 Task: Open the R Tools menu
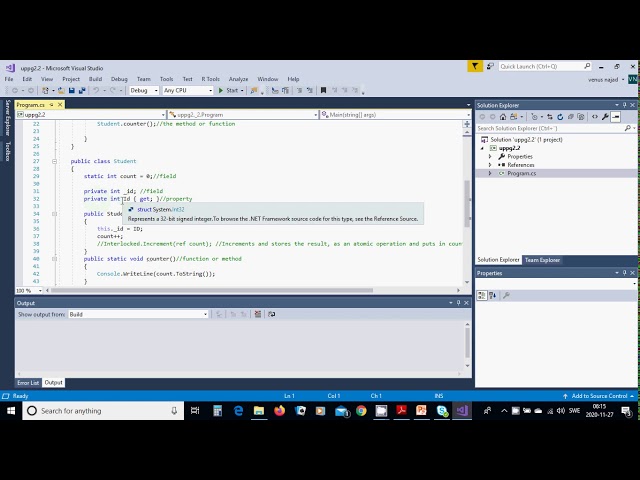[210, 79]
